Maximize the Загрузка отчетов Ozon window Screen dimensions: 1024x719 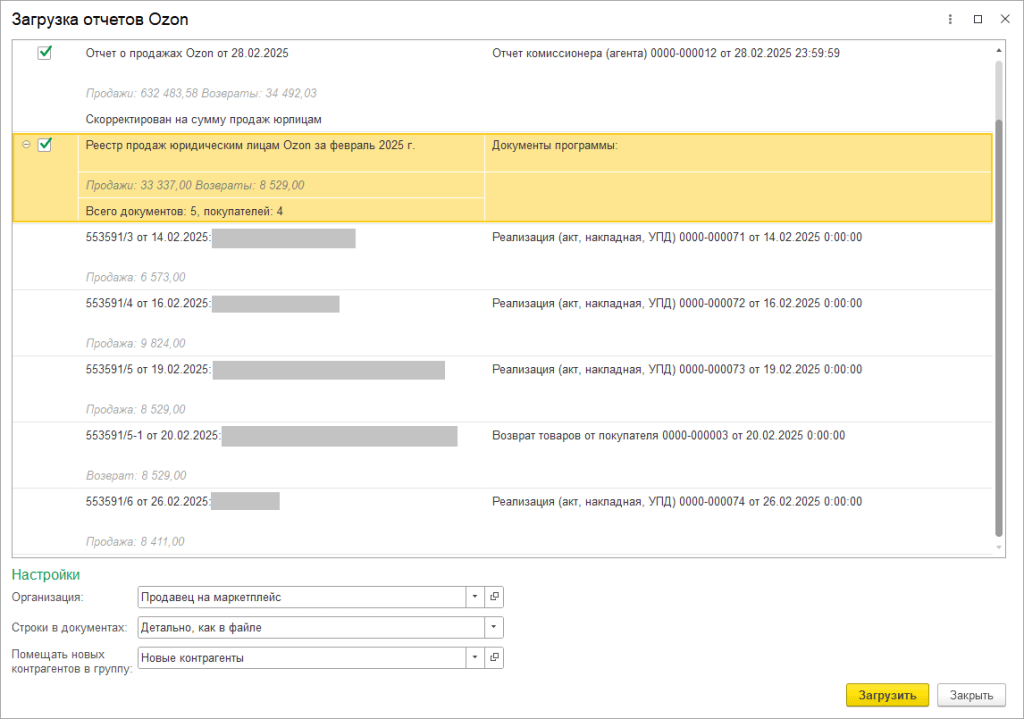pyautogui.click(x=977, y=19)
